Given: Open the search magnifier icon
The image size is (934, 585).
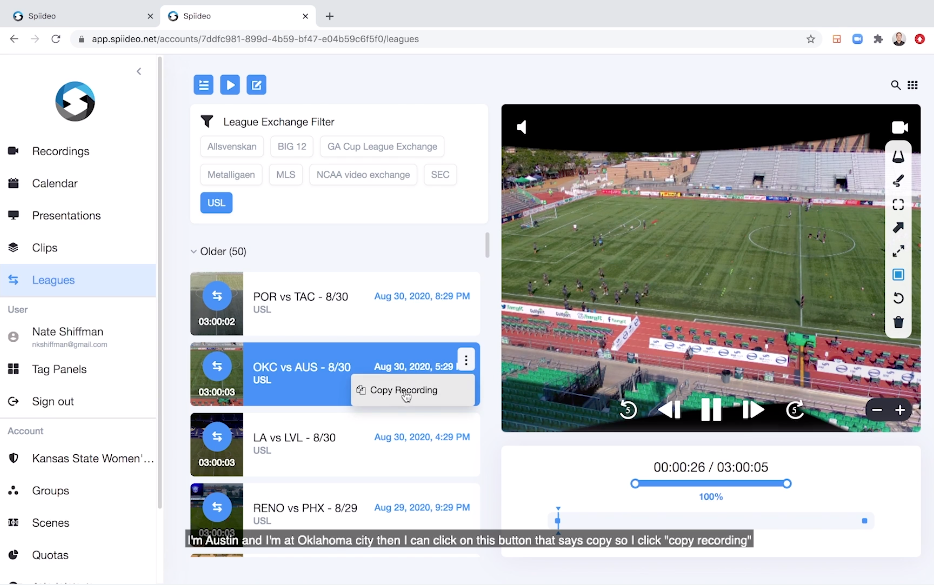Looking at the screenshot, I should 896,85.
